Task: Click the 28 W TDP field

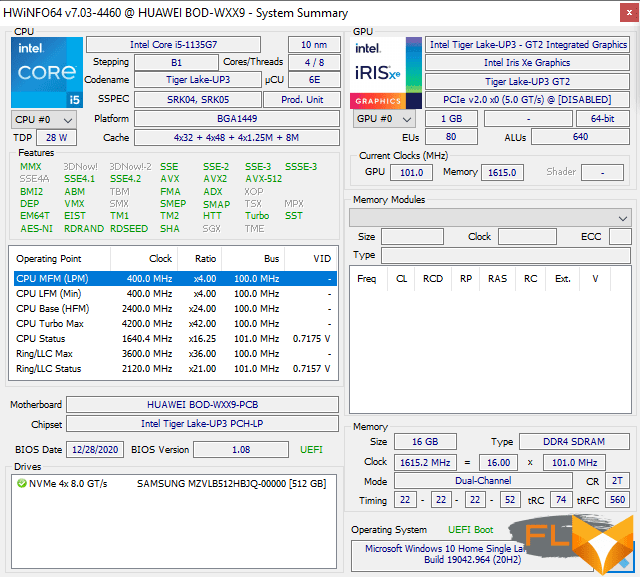Action: (x=56, y=138)
